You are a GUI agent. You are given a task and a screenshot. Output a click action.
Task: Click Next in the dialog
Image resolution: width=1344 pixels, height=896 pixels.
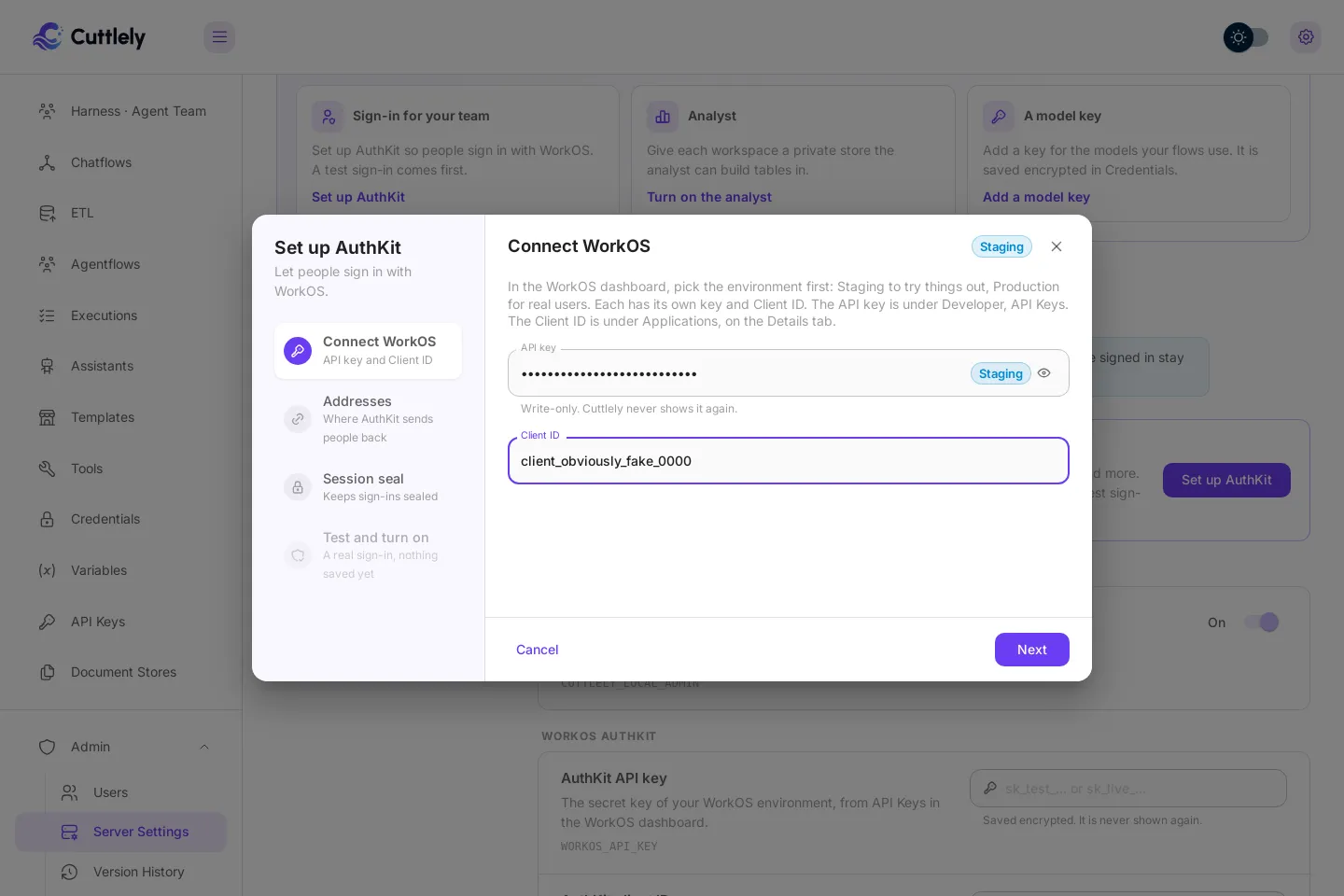coord(1032,650)
